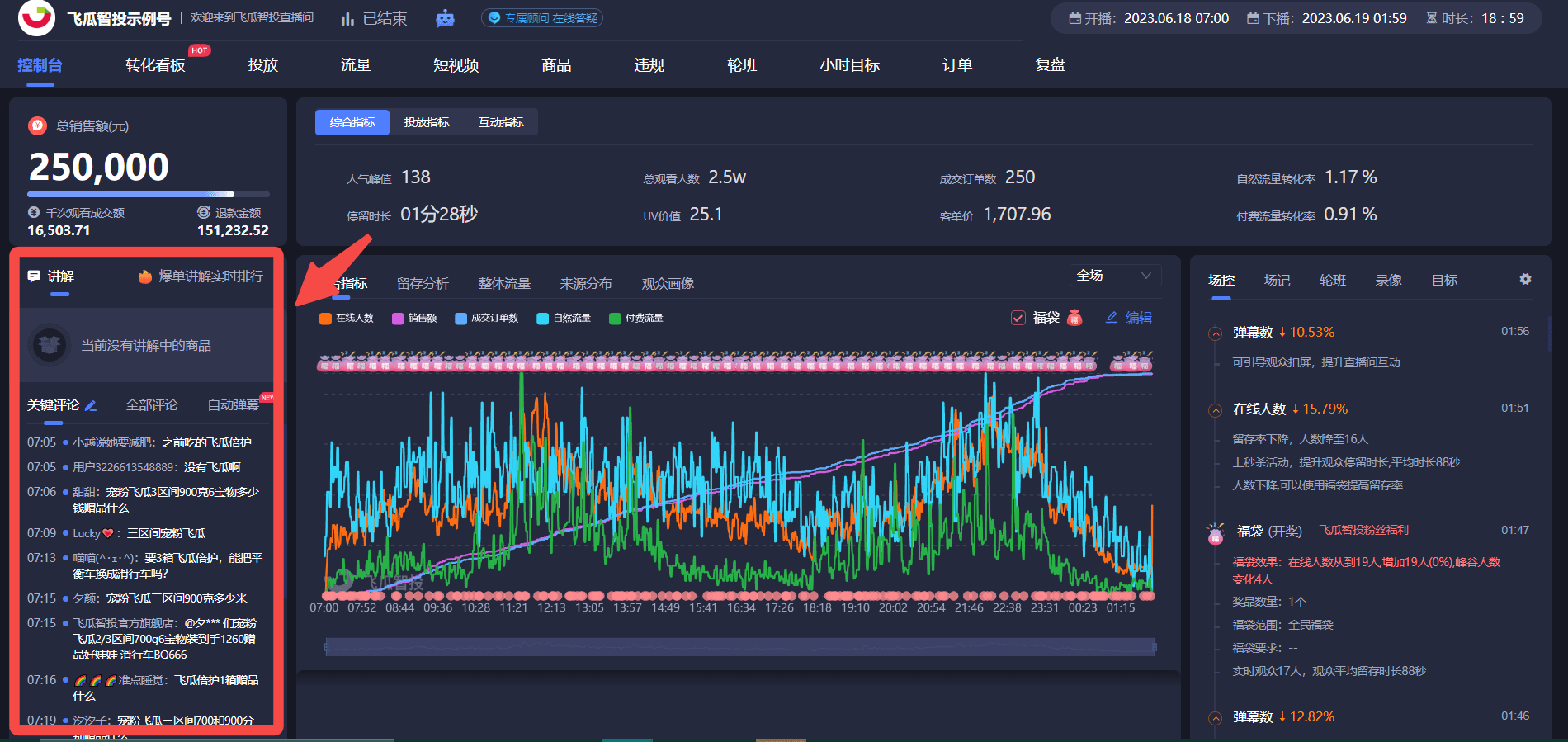Open the robot assistant icon
The image size is (1568, 742).
pos(445,18)
